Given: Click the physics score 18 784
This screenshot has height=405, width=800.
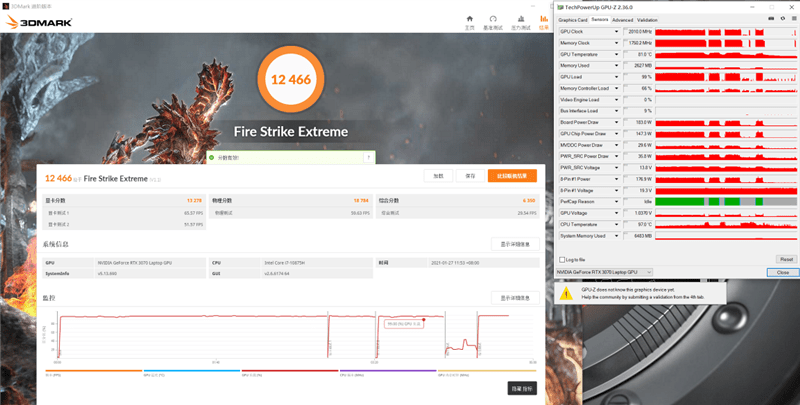Looking at the screenshot, I should click(x=361, y=200).
